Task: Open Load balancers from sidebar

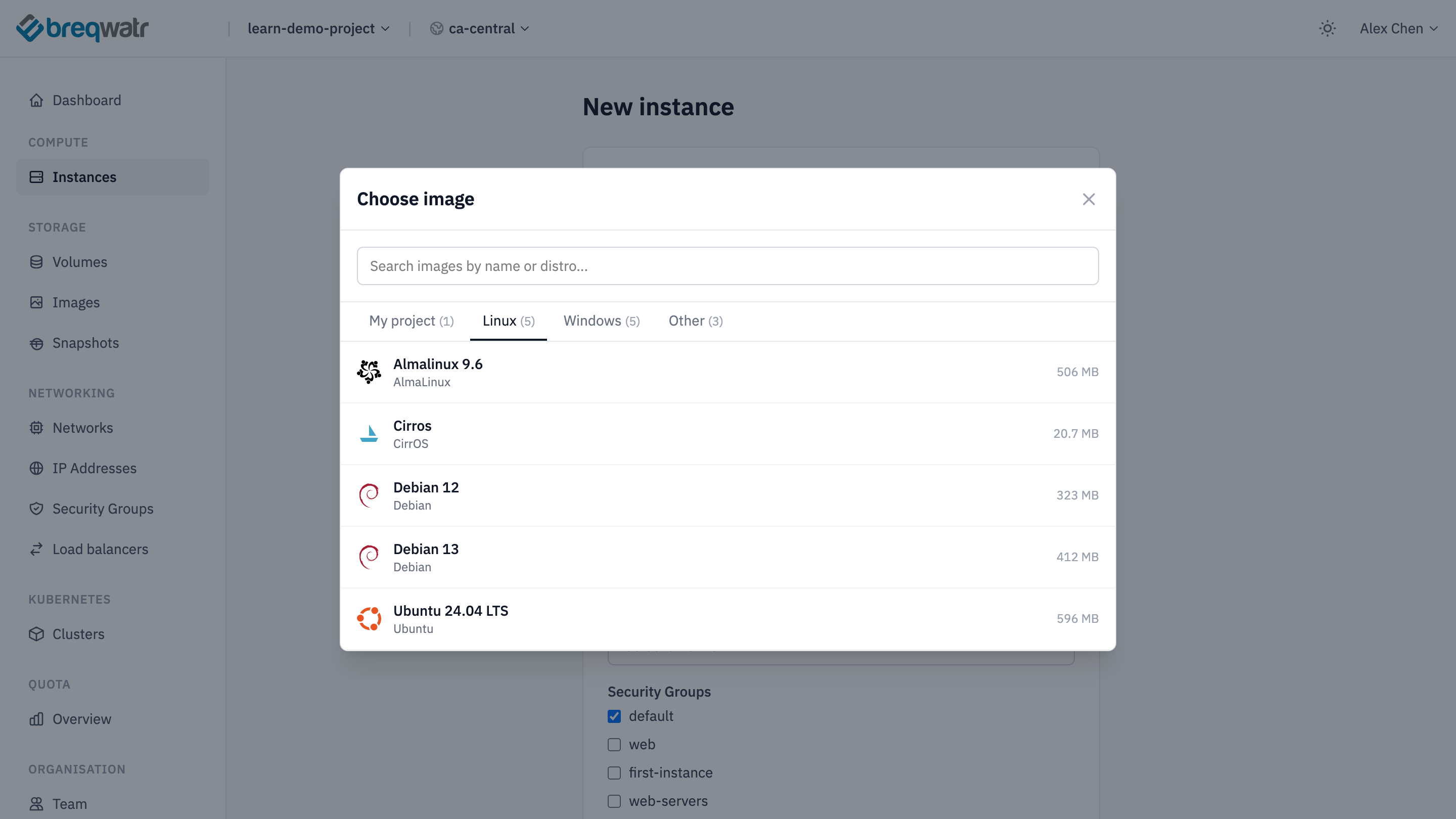Action: pyautogui.click(x=112, y=549)
